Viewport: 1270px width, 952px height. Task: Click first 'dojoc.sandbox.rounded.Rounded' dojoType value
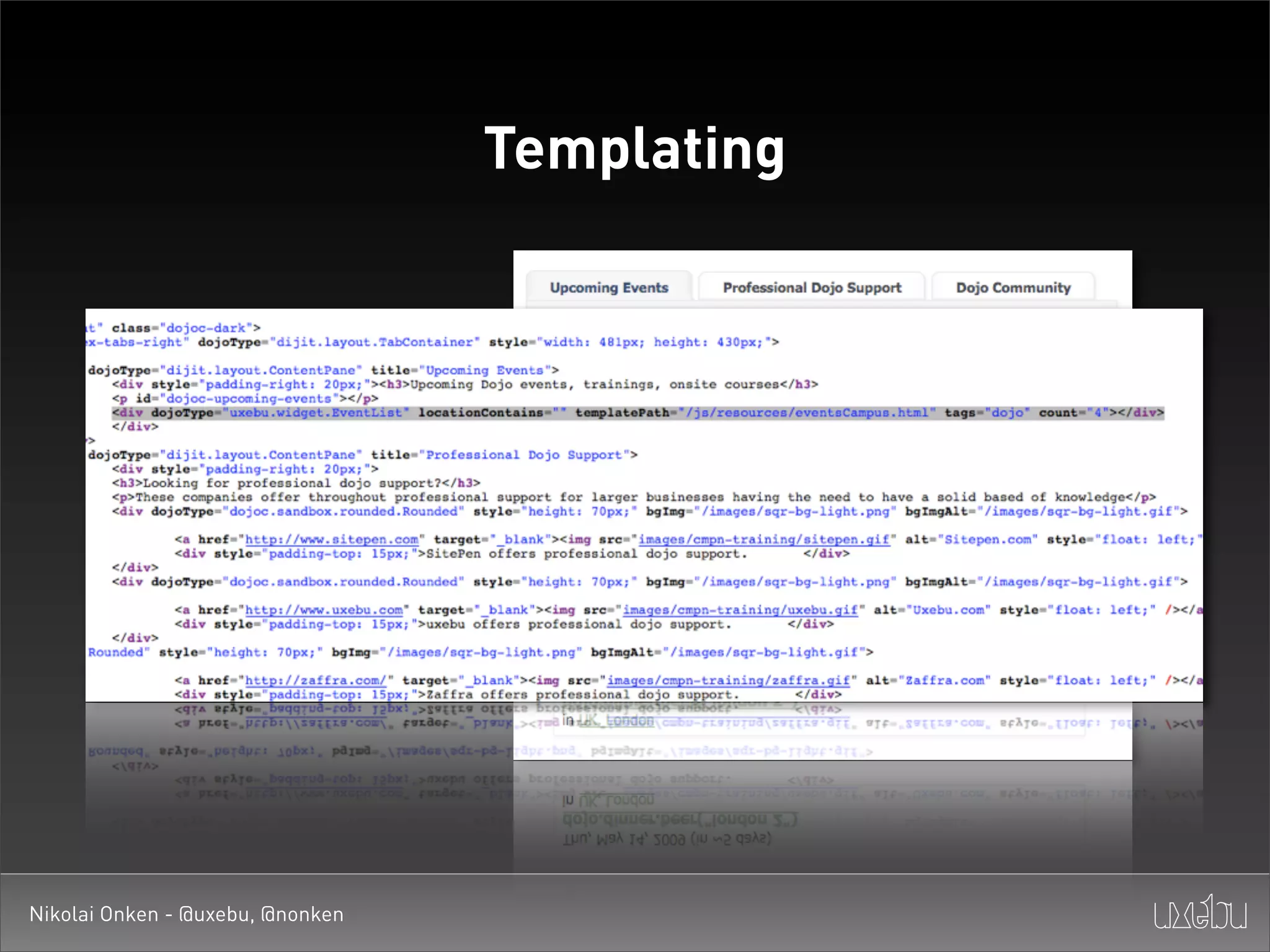point(344,511)
